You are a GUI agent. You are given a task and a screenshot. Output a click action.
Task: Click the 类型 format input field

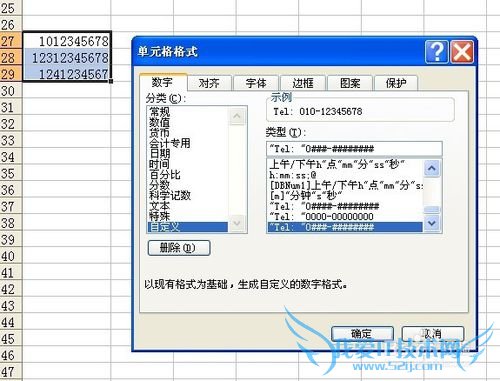tap(354, 149)
